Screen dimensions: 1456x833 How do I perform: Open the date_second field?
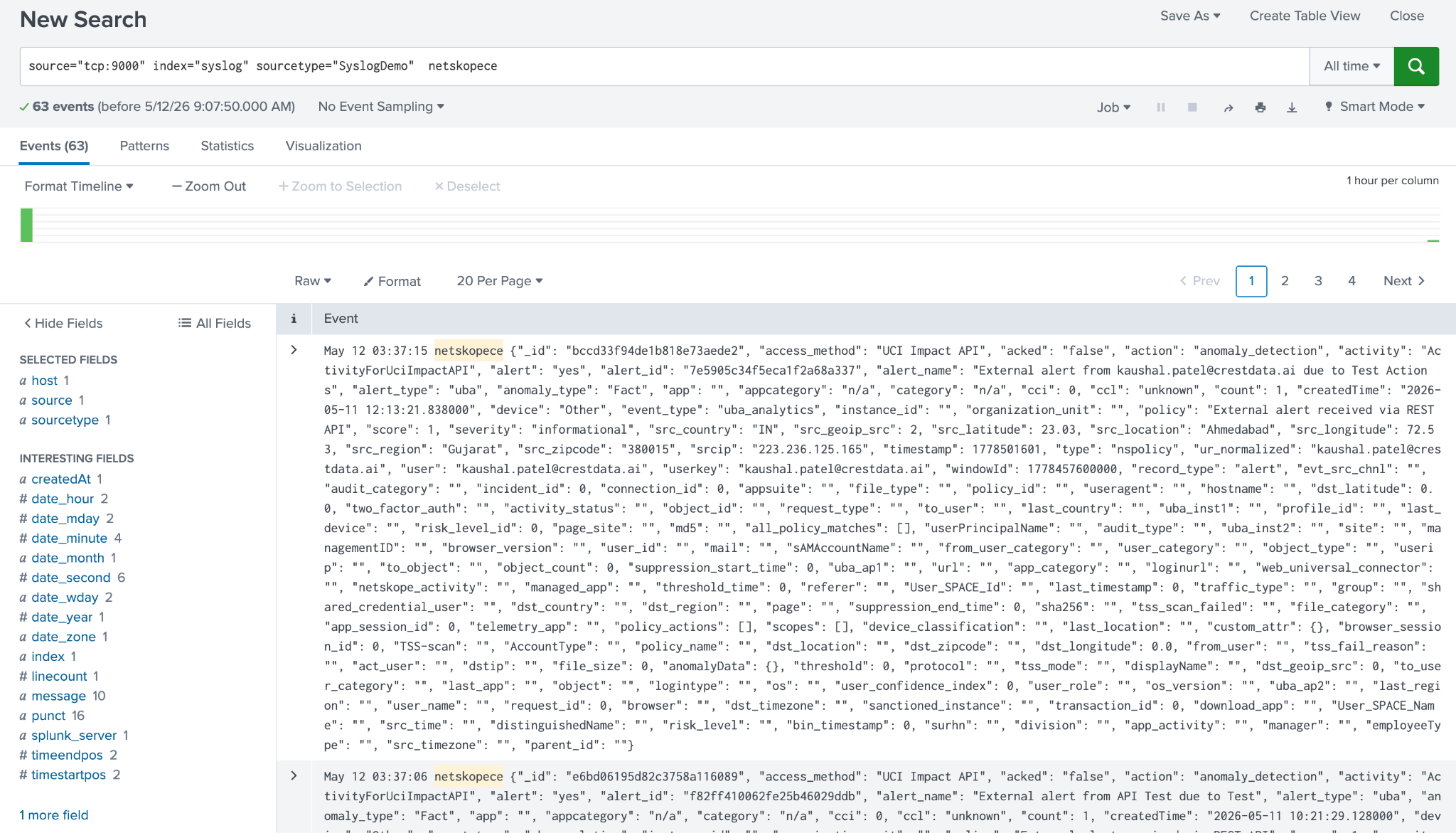[71, 578]
